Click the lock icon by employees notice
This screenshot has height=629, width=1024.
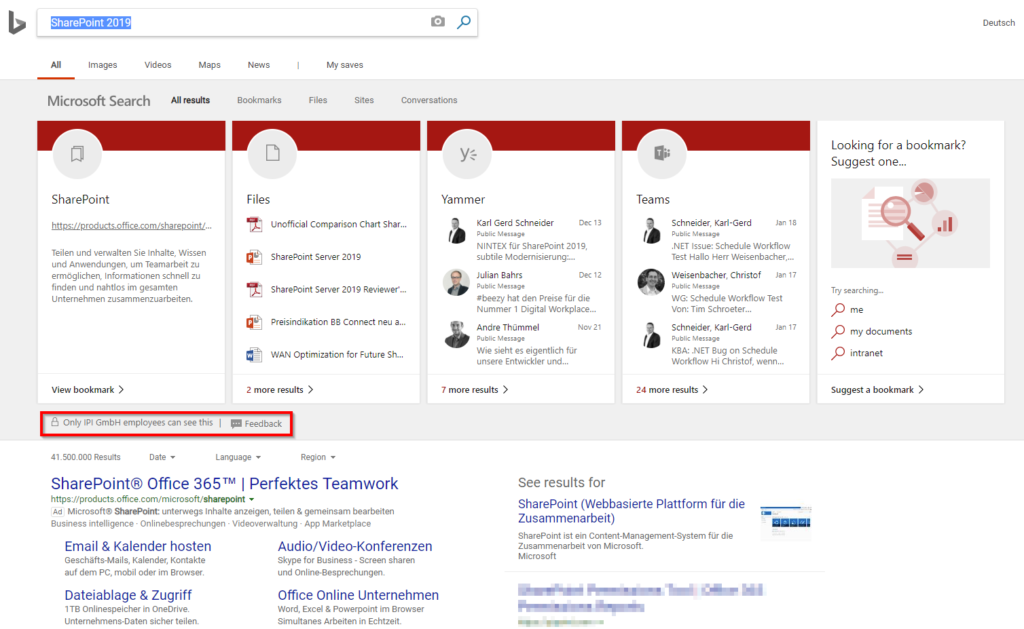click(x=55, y=422)
